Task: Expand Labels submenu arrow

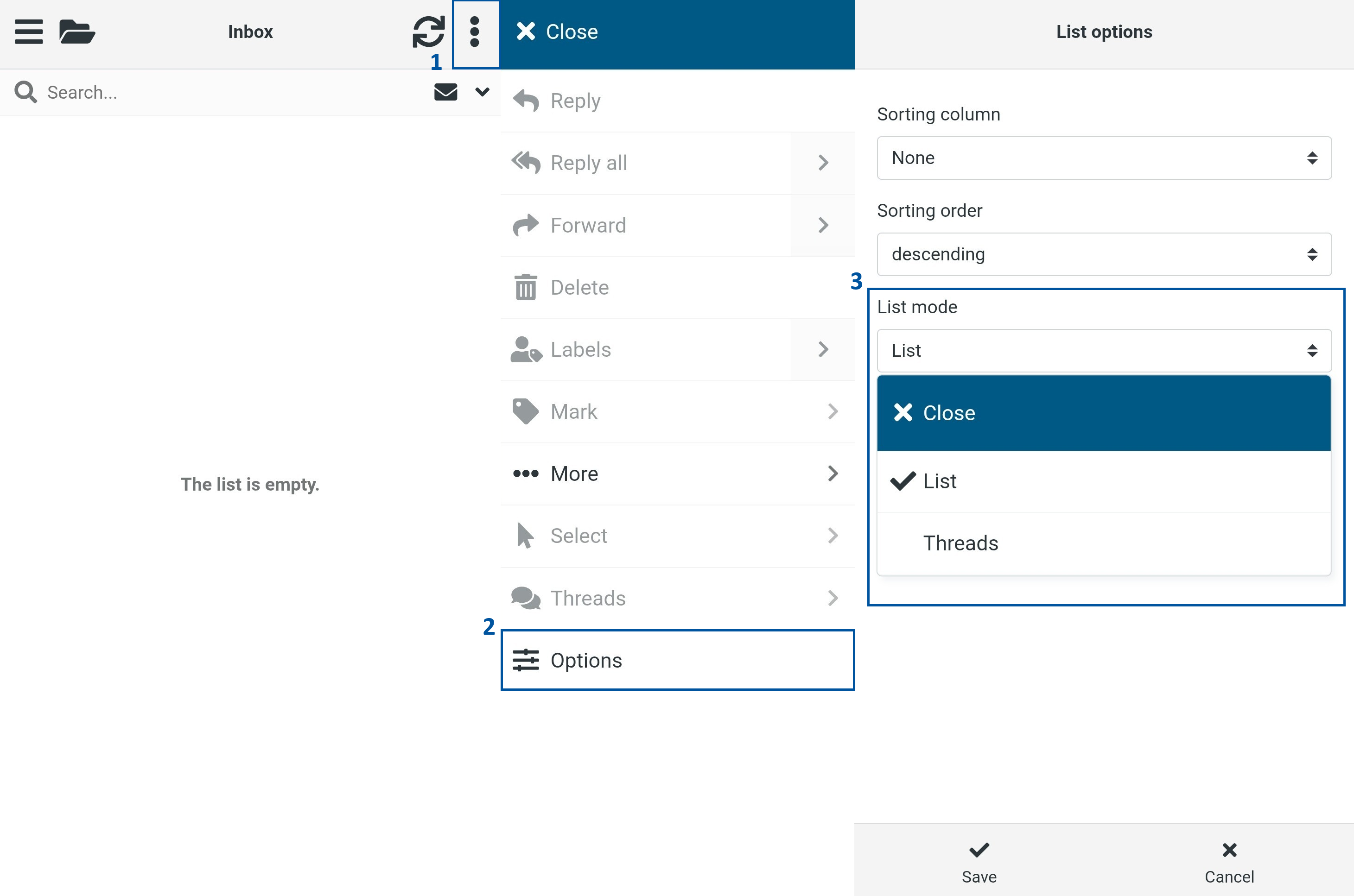Action: 823,349
